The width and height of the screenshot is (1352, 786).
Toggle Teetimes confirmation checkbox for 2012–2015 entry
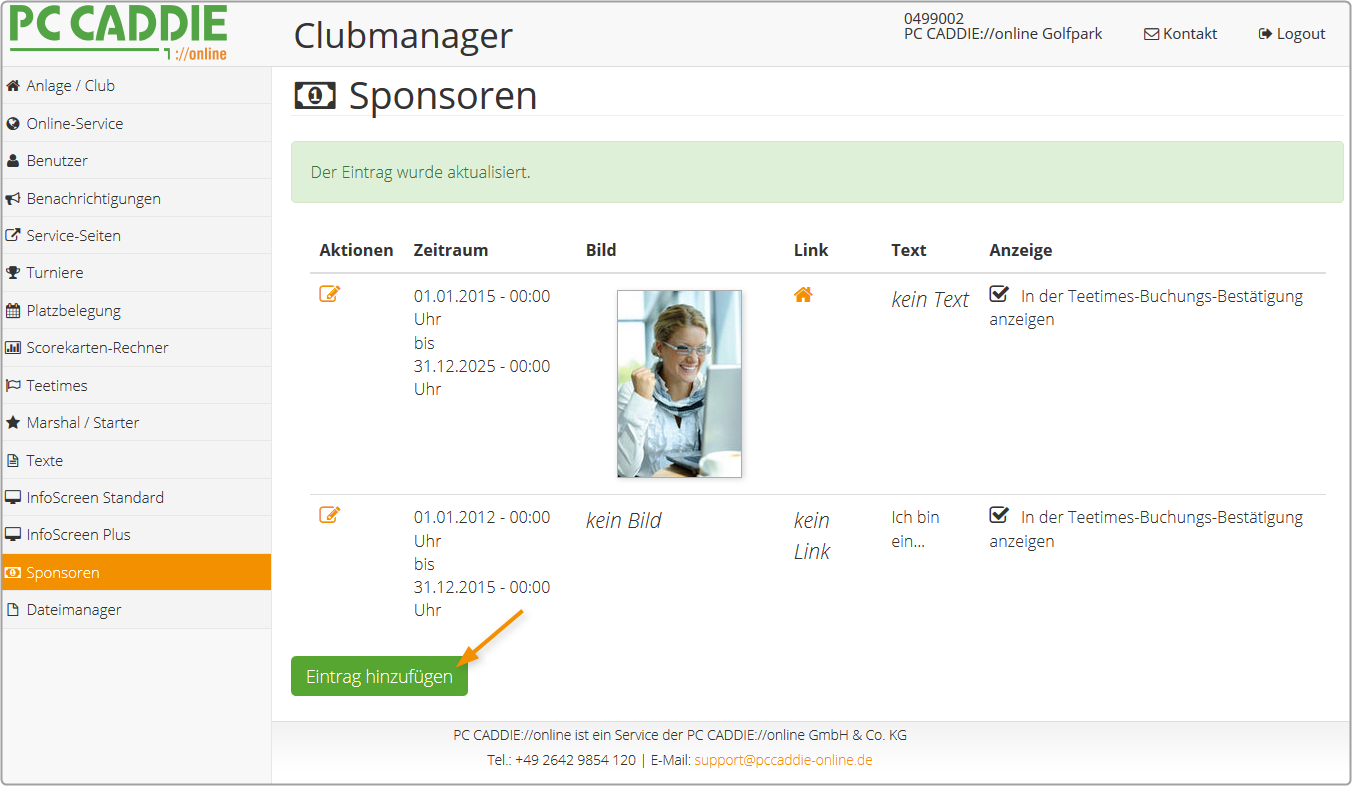(x=999, y=516)
